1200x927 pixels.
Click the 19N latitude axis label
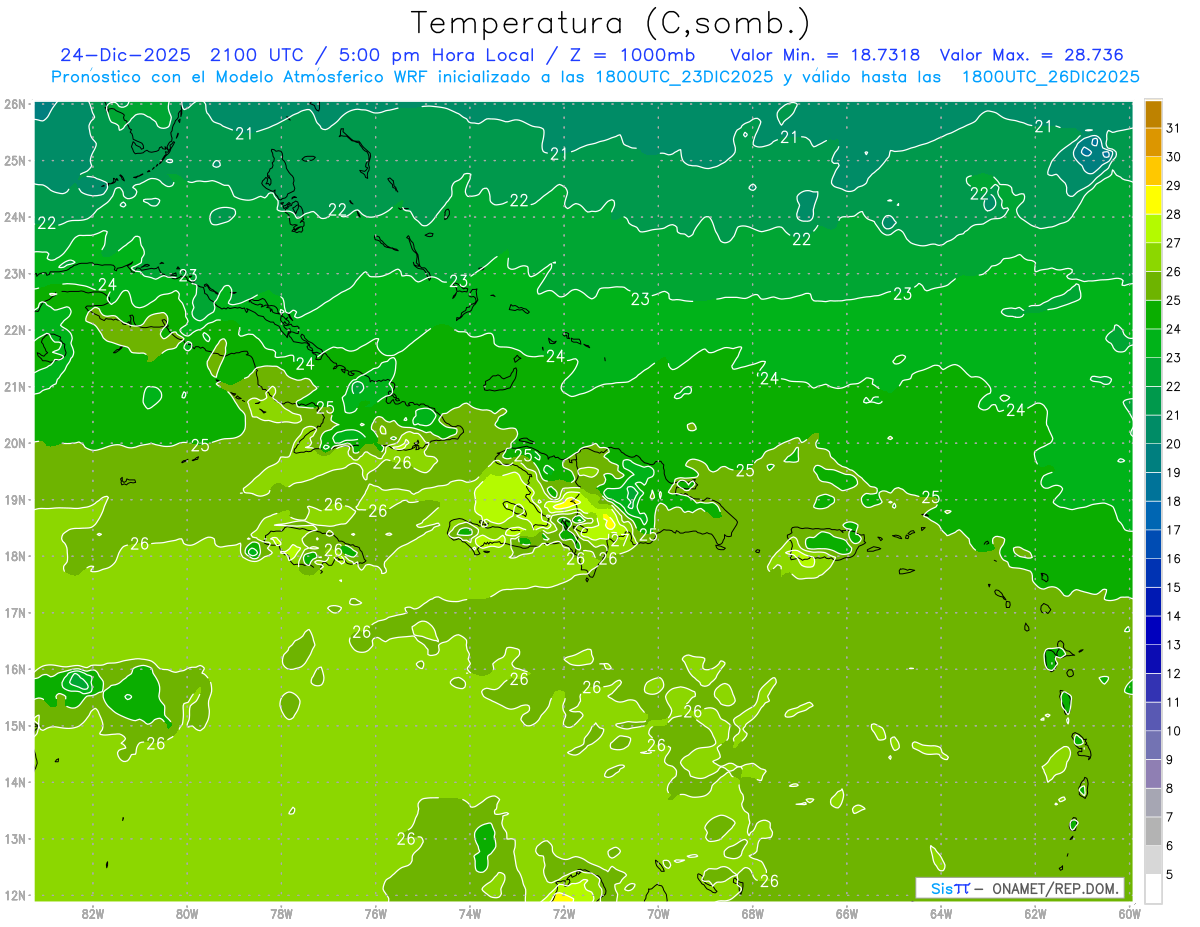pyautogui.click(x=14, y=499)
